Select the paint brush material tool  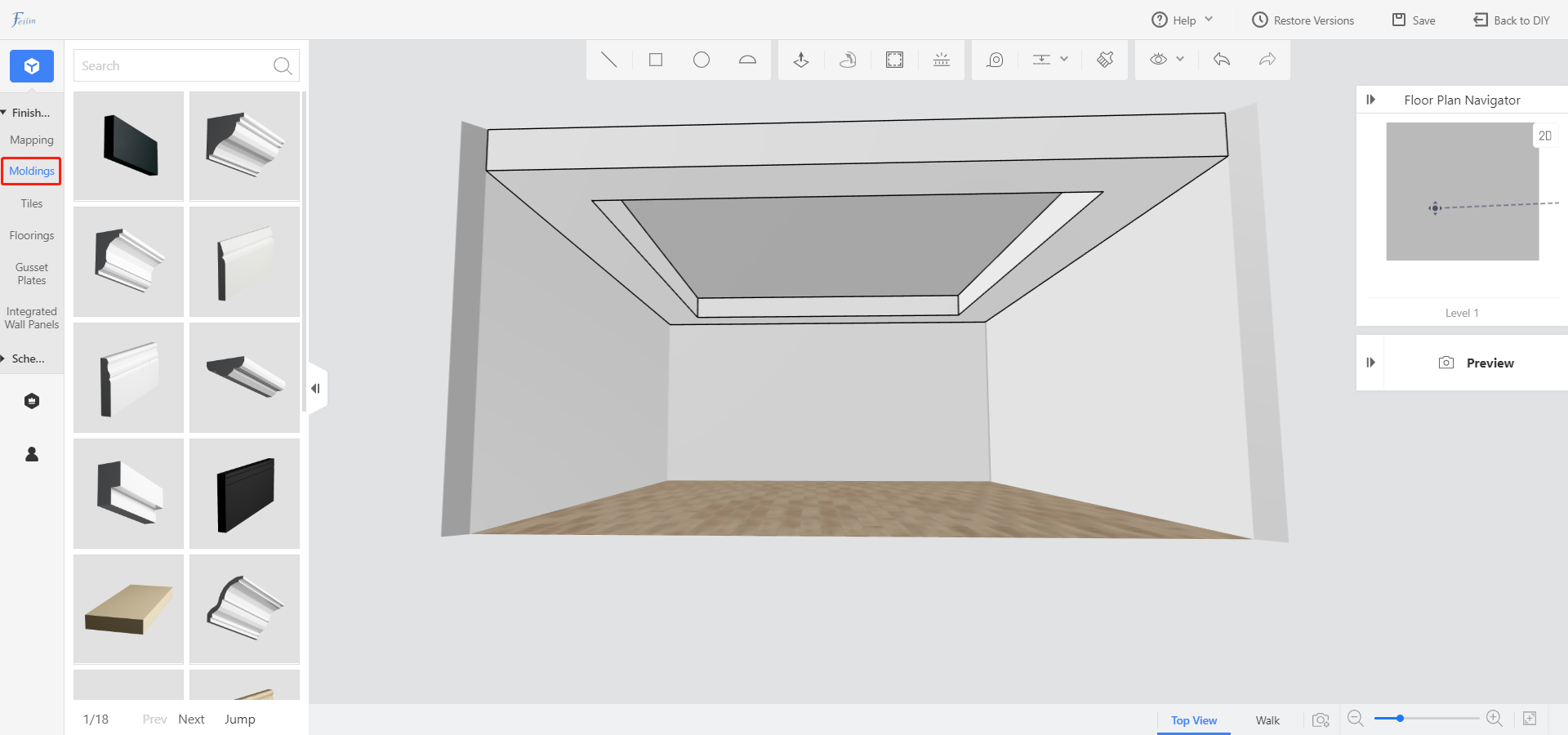[1105, 60]
